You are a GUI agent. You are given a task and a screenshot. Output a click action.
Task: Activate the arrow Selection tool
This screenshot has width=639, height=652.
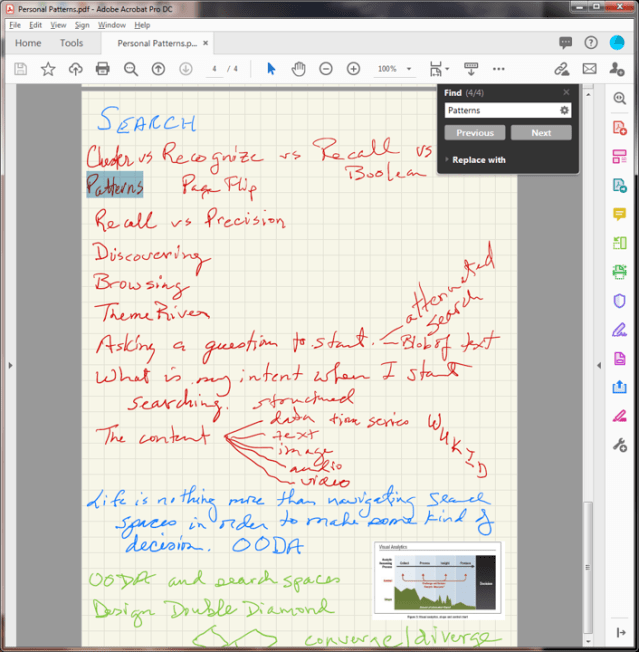(x=271, y=69)
